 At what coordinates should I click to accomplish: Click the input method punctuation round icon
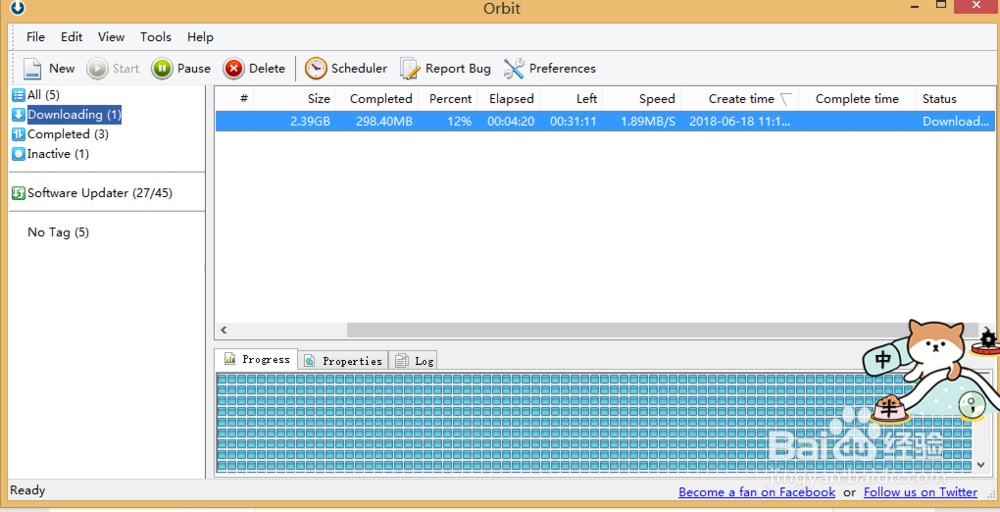click(x=972, y=404)
